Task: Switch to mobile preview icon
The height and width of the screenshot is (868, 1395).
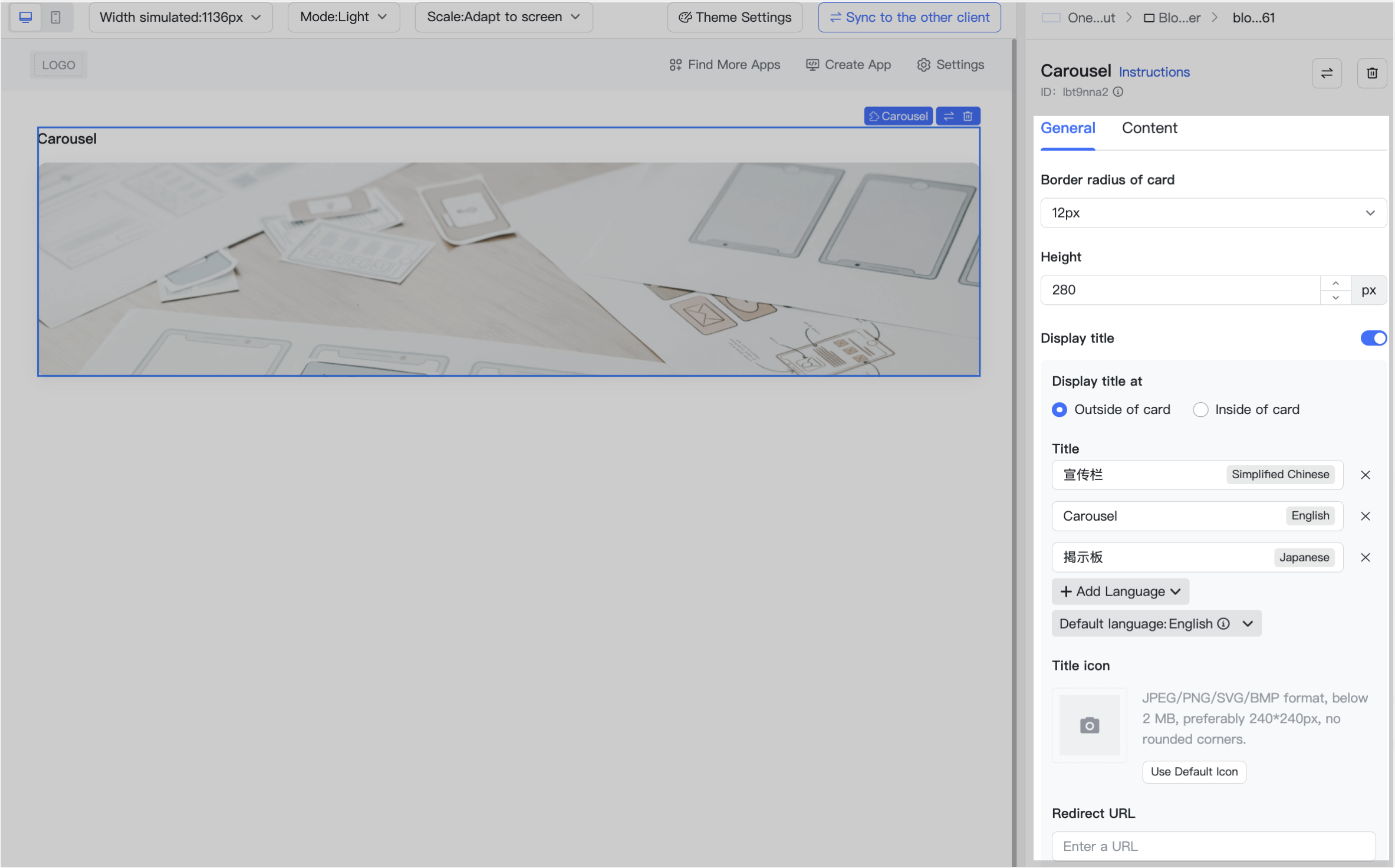Action: tap(55, 17)
